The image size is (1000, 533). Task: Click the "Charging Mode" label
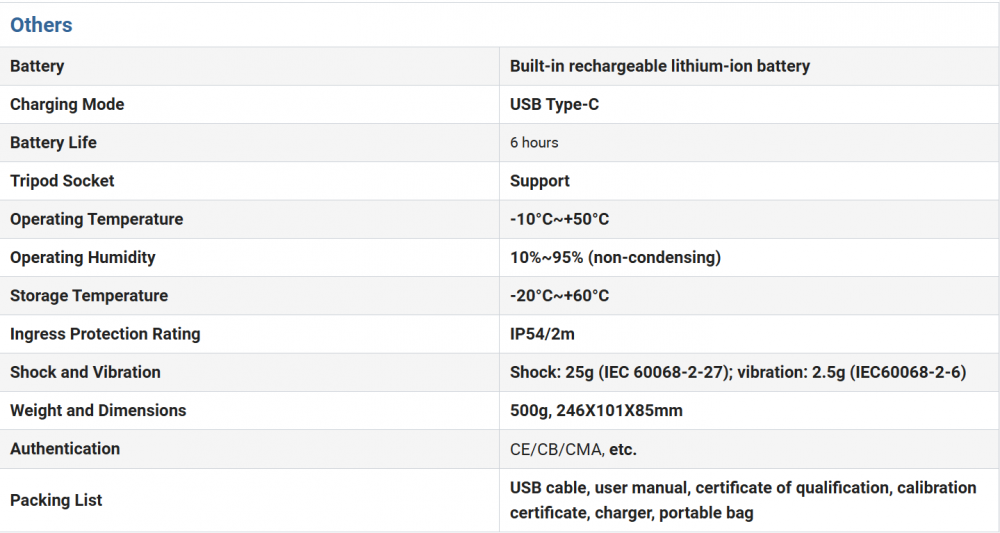pos(67,104)
